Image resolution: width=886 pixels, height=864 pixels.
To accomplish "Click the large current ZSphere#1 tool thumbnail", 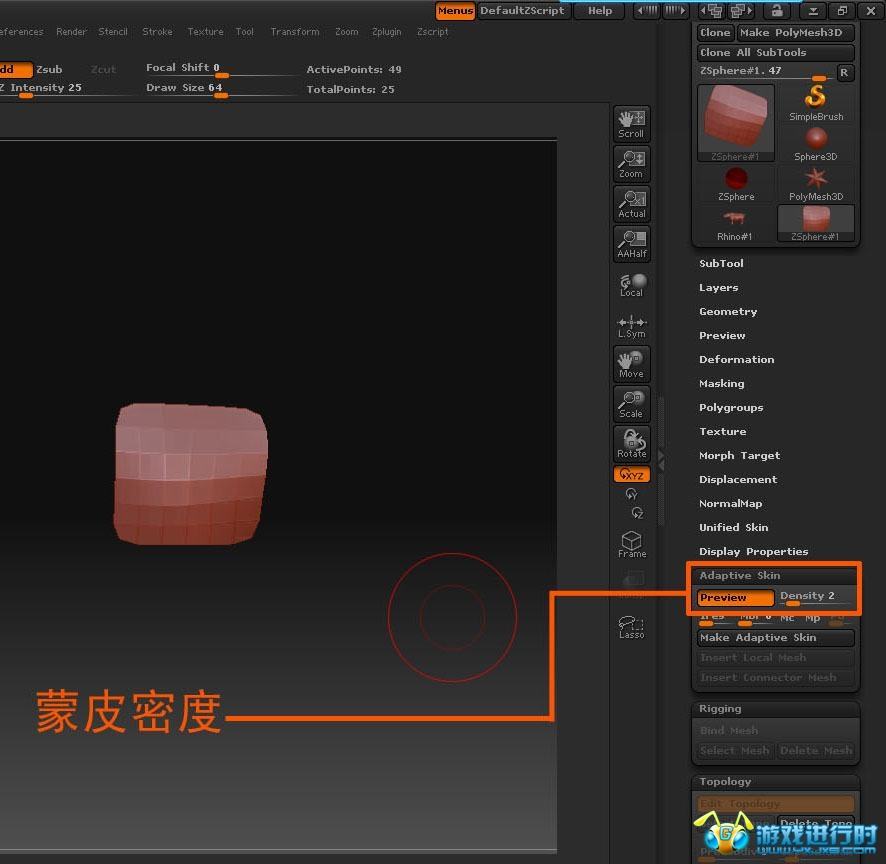I will 736,123.
